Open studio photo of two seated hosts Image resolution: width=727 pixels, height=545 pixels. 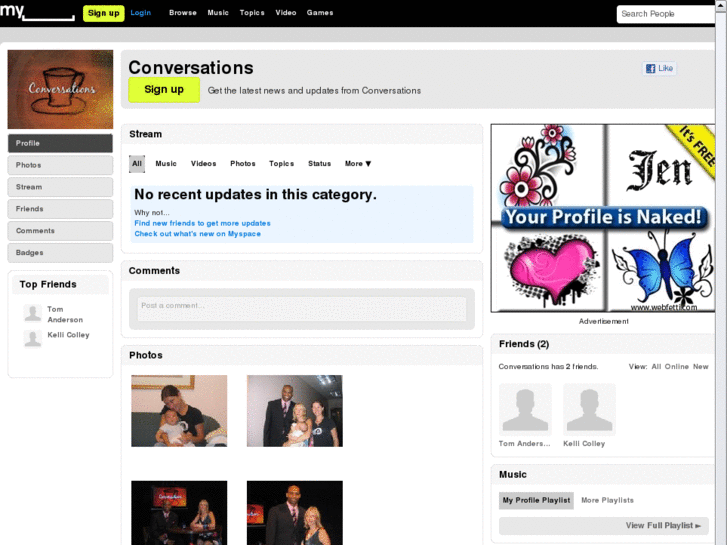coord(179,513)
